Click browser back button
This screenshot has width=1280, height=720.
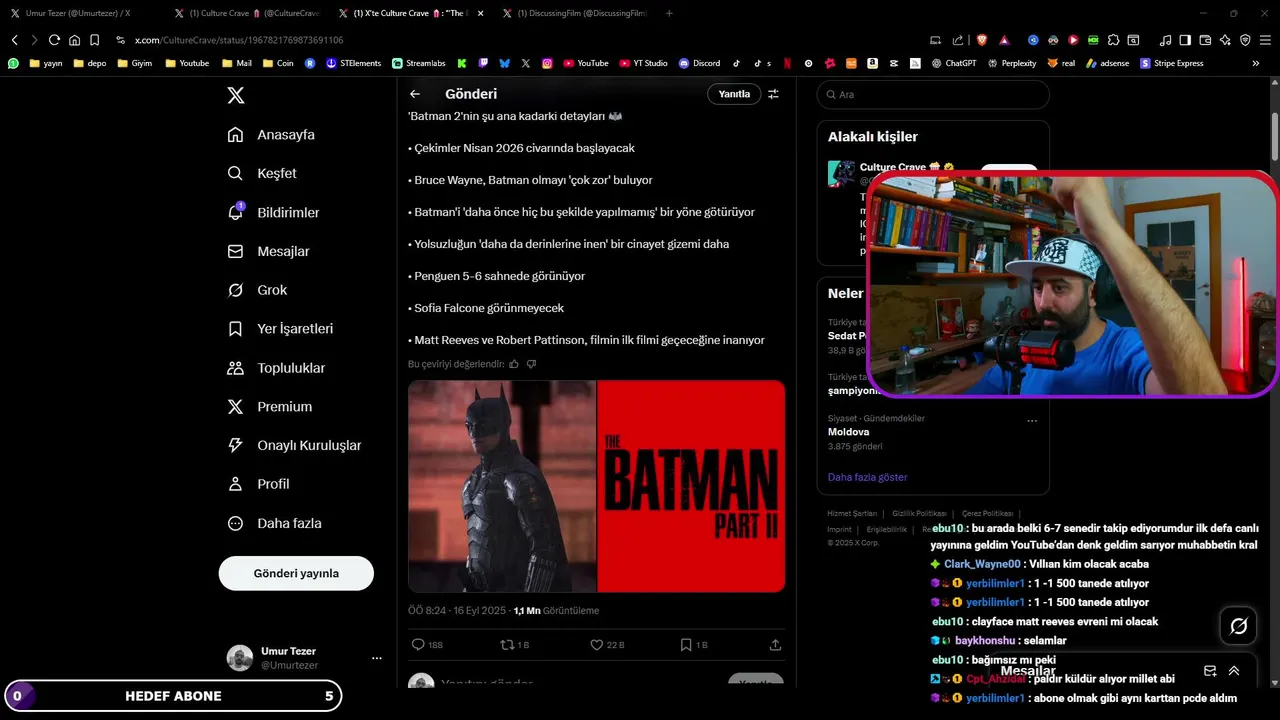click(x=14, y=40)
